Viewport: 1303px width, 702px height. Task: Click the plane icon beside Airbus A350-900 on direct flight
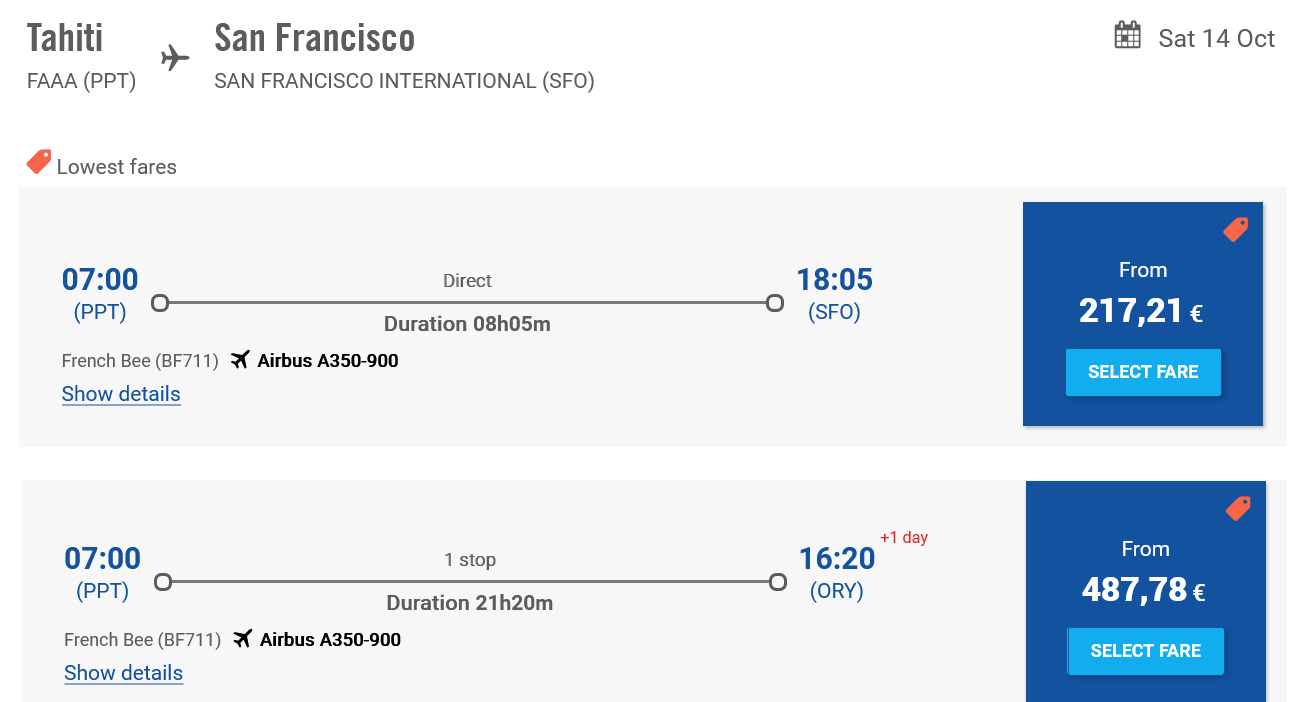coord(239,359)
